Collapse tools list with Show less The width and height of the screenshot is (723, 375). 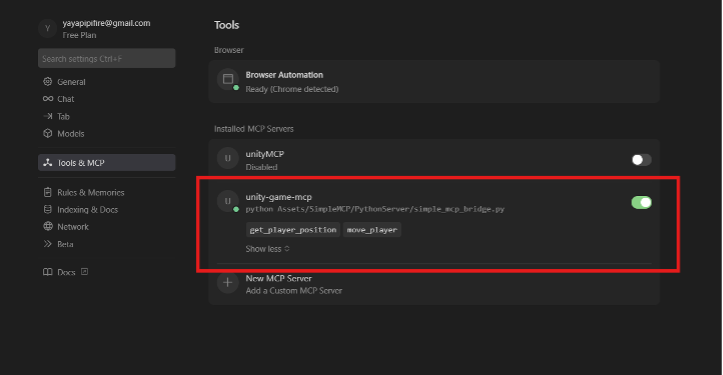pyautogui.click(x=267, y=249)
